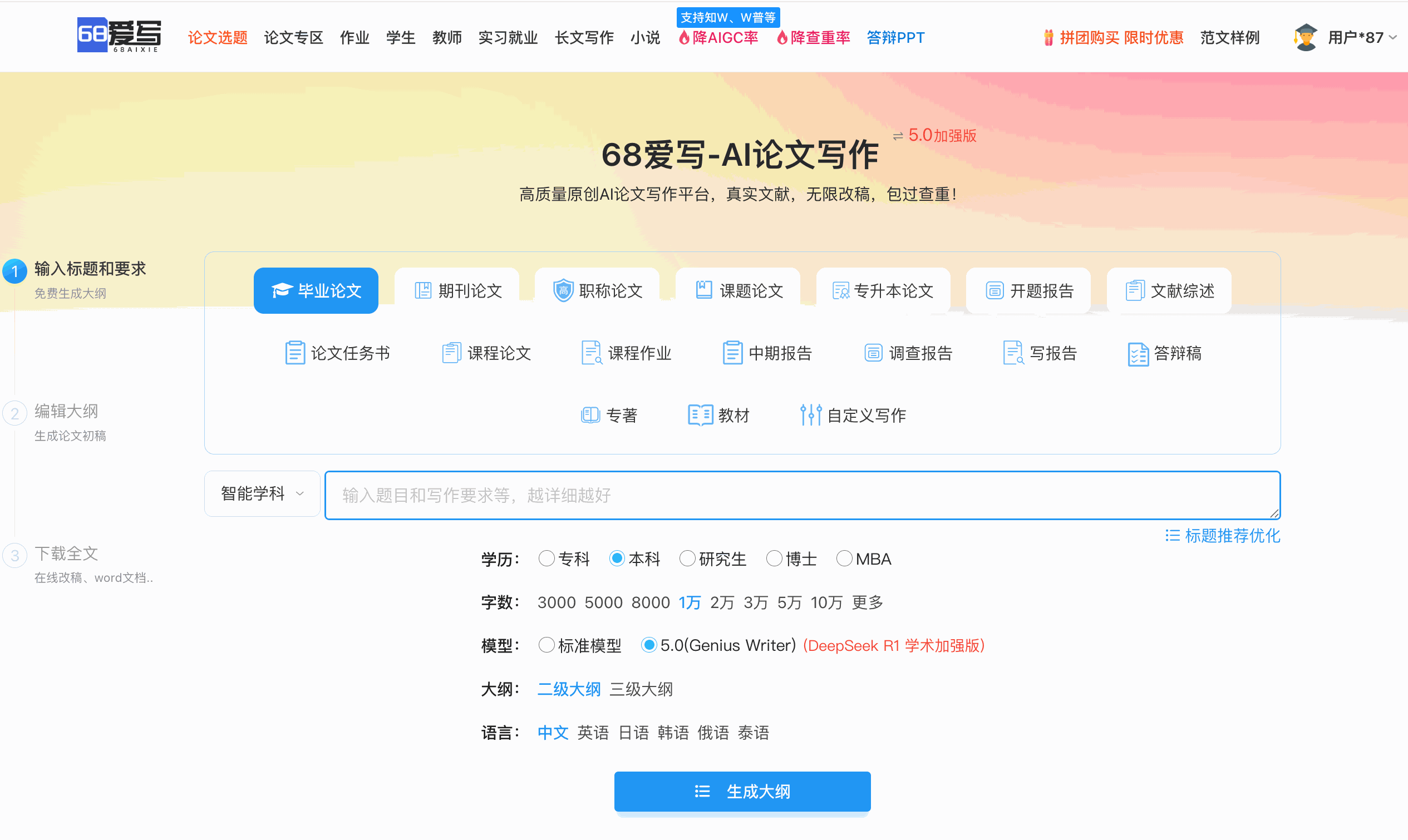Click the 写报告 icon

1013,353
